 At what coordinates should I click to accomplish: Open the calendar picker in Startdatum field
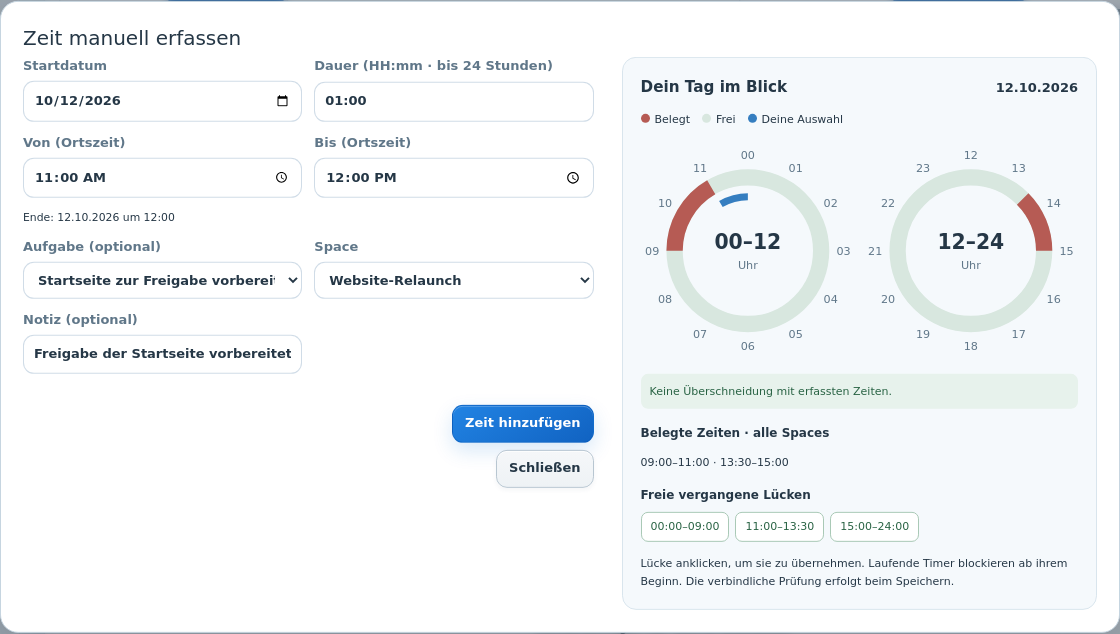coord(282,101)
